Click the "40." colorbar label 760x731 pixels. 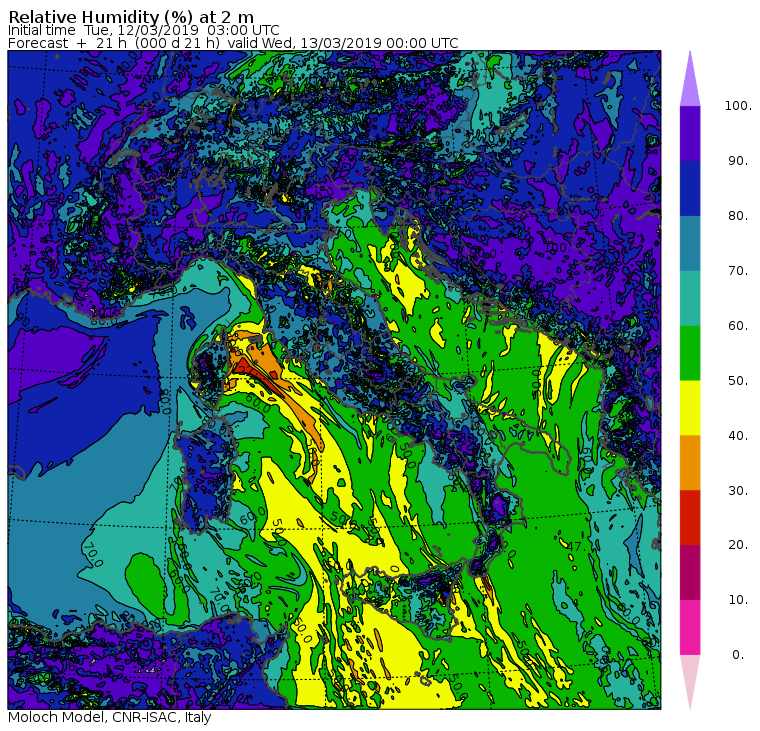pyautogui.click(x=738, y=435)
